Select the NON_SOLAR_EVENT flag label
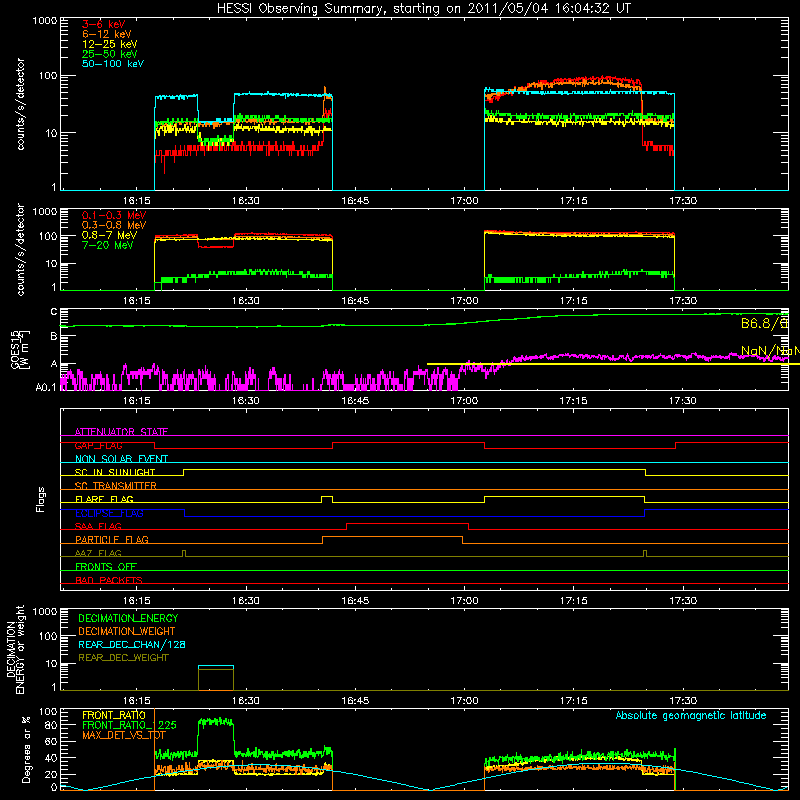Screen dimensions: 800x800 point(121,459)
